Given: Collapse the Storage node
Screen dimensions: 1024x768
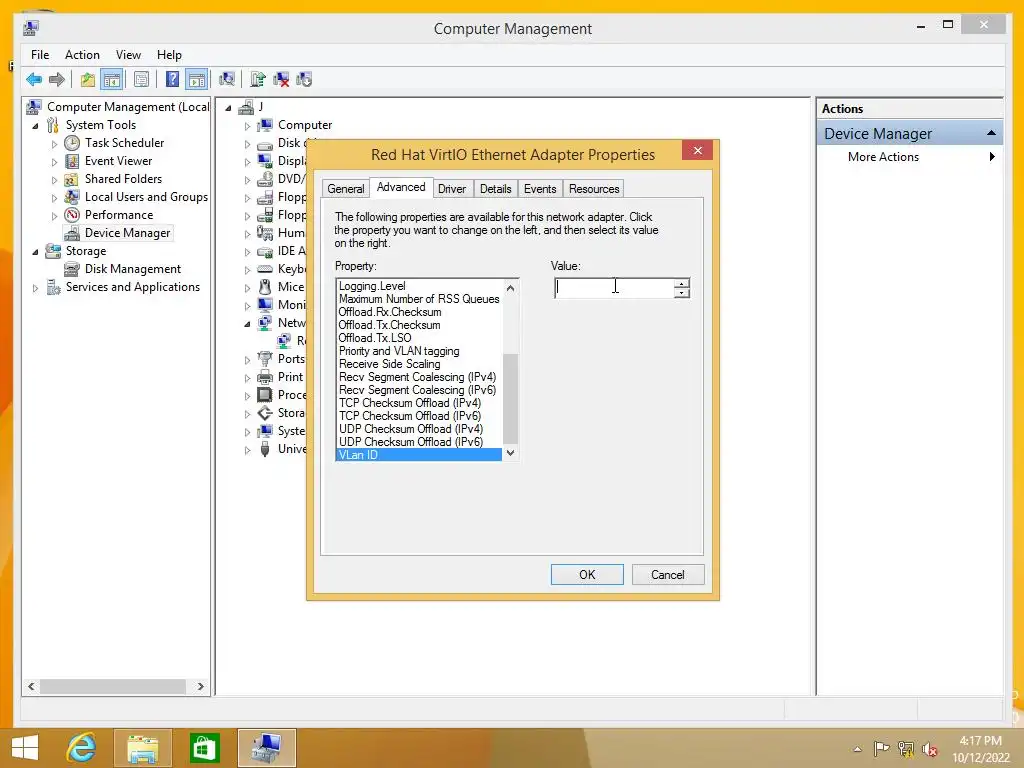Looking at the screenshot, I should pyautogui.click(x=35, y=251).
